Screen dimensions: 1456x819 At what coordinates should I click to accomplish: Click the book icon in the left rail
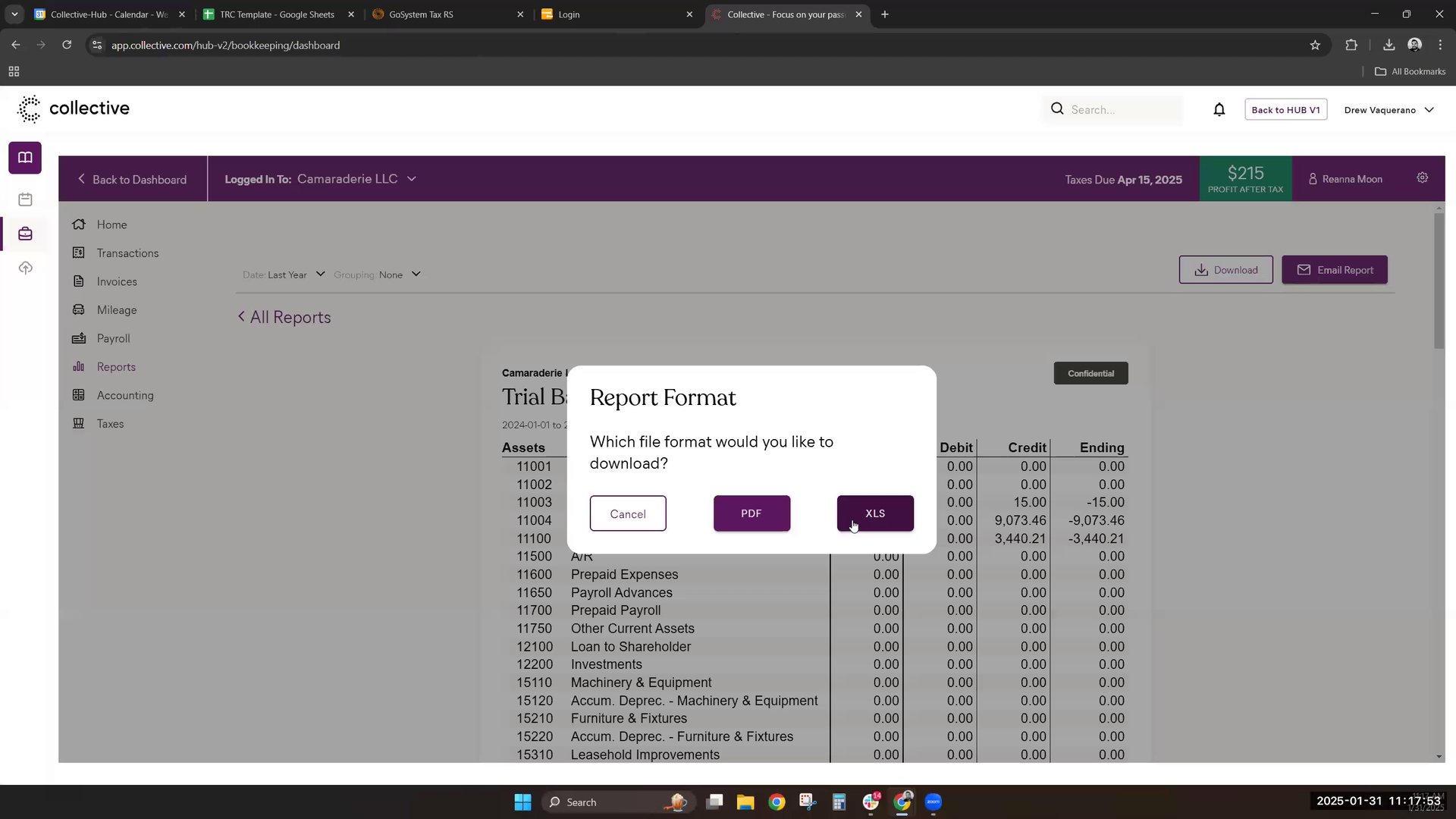coord(25,158)
